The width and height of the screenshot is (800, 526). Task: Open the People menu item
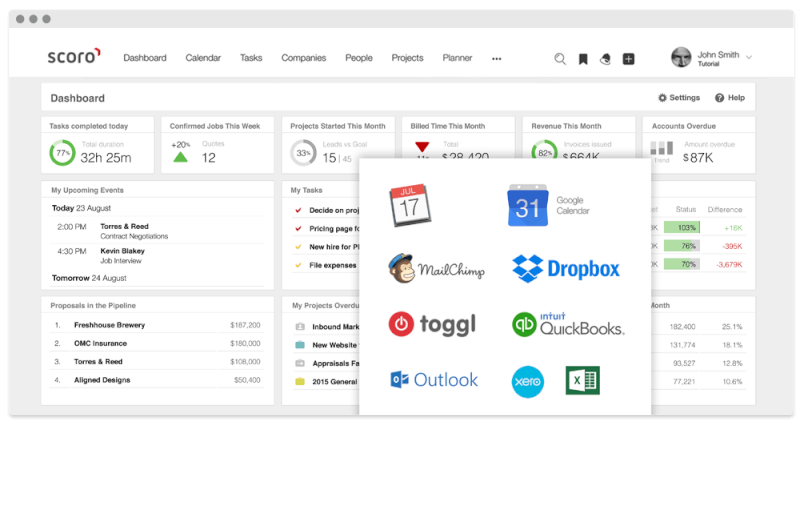(x=359, y=58)
